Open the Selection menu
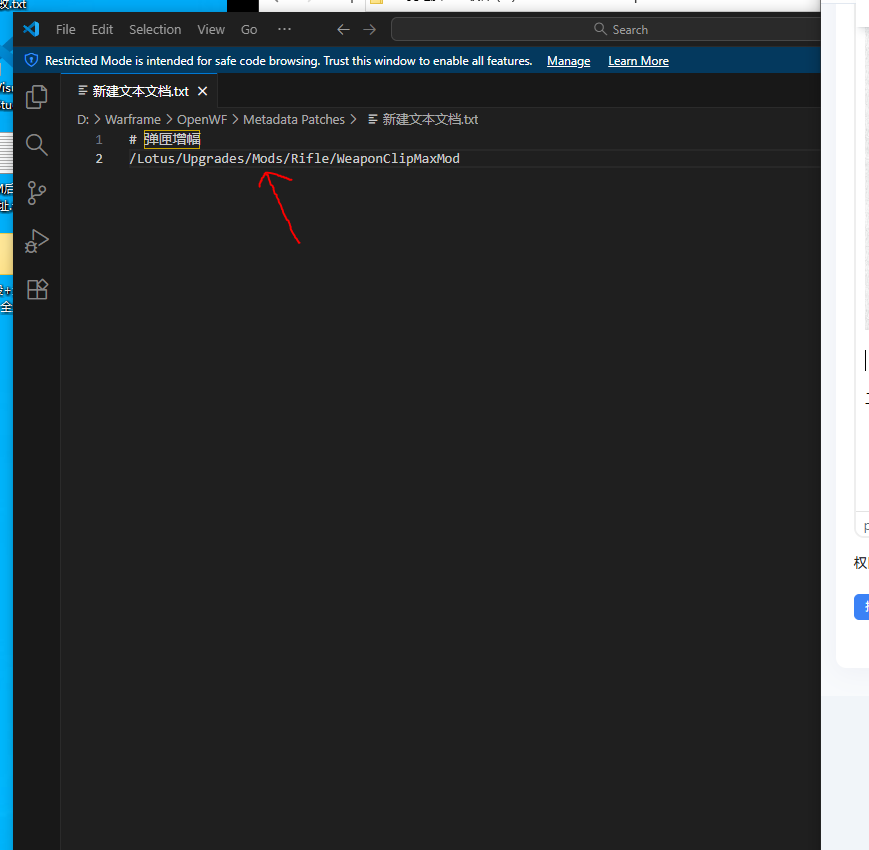This screenshot has height=850, width=869. tap(155, 29)
